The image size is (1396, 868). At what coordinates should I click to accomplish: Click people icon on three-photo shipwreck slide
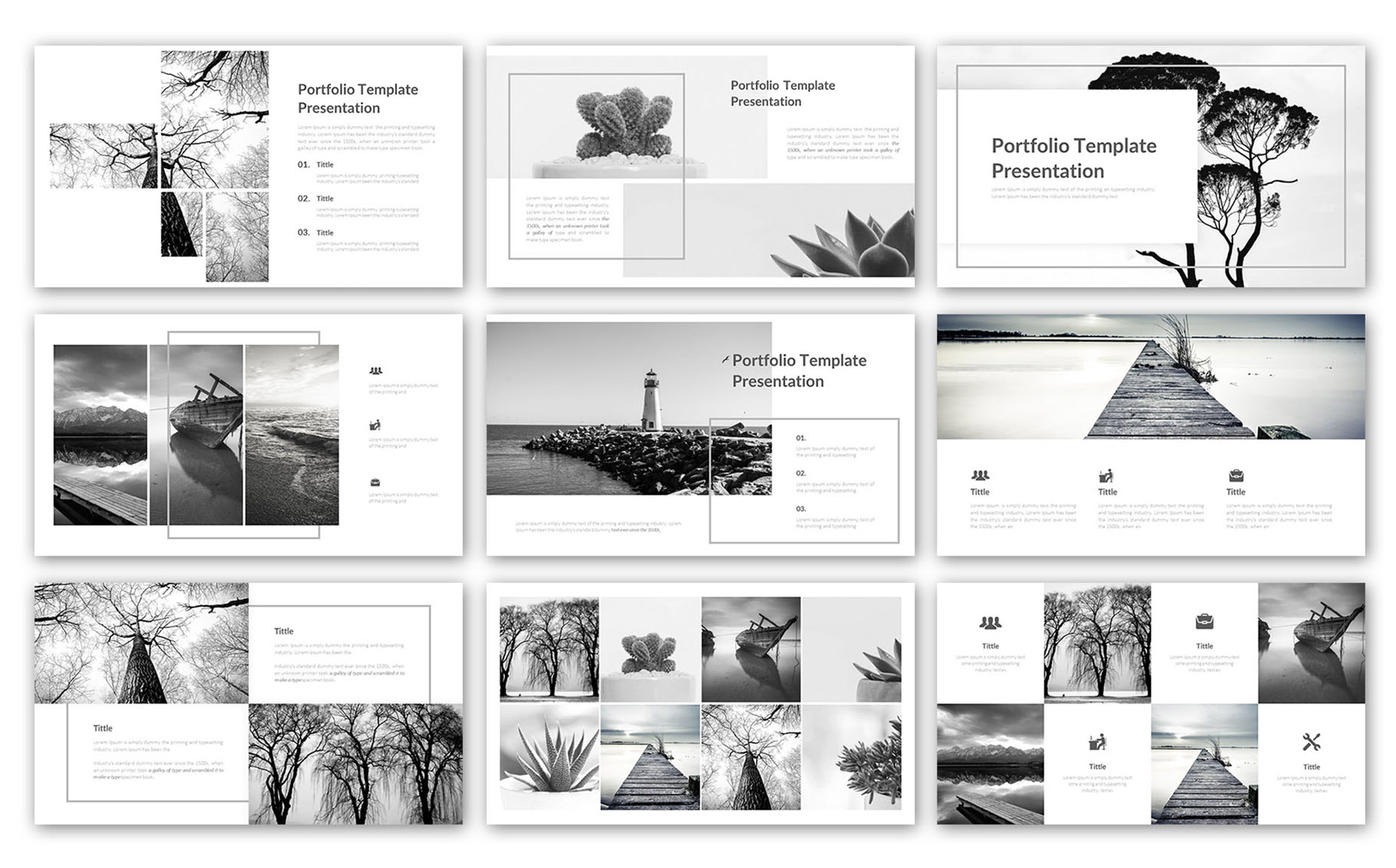click(375, 371)
